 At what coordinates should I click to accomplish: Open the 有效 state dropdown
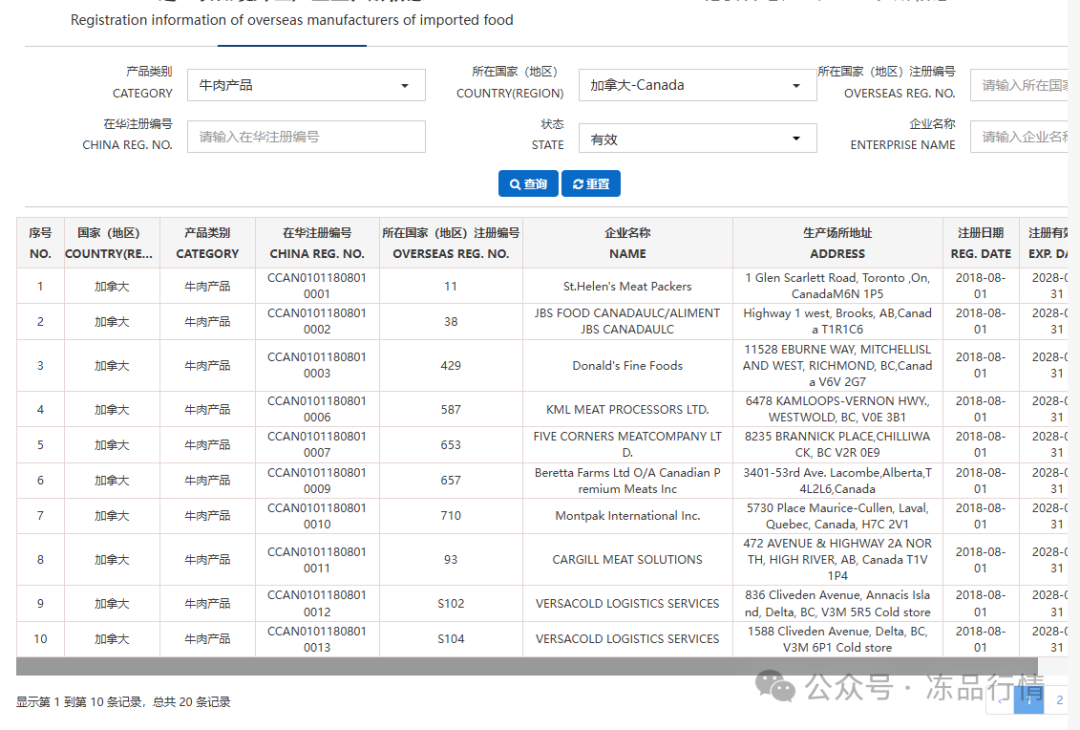click(697, 139)
